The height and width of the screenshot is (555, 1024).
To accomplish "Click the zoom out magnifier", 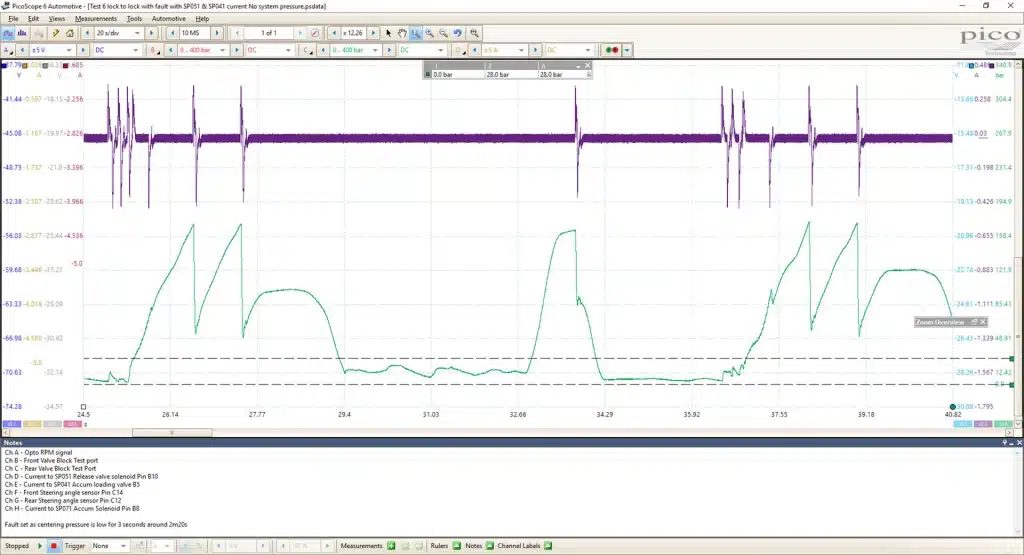I will tap(443, 33).
